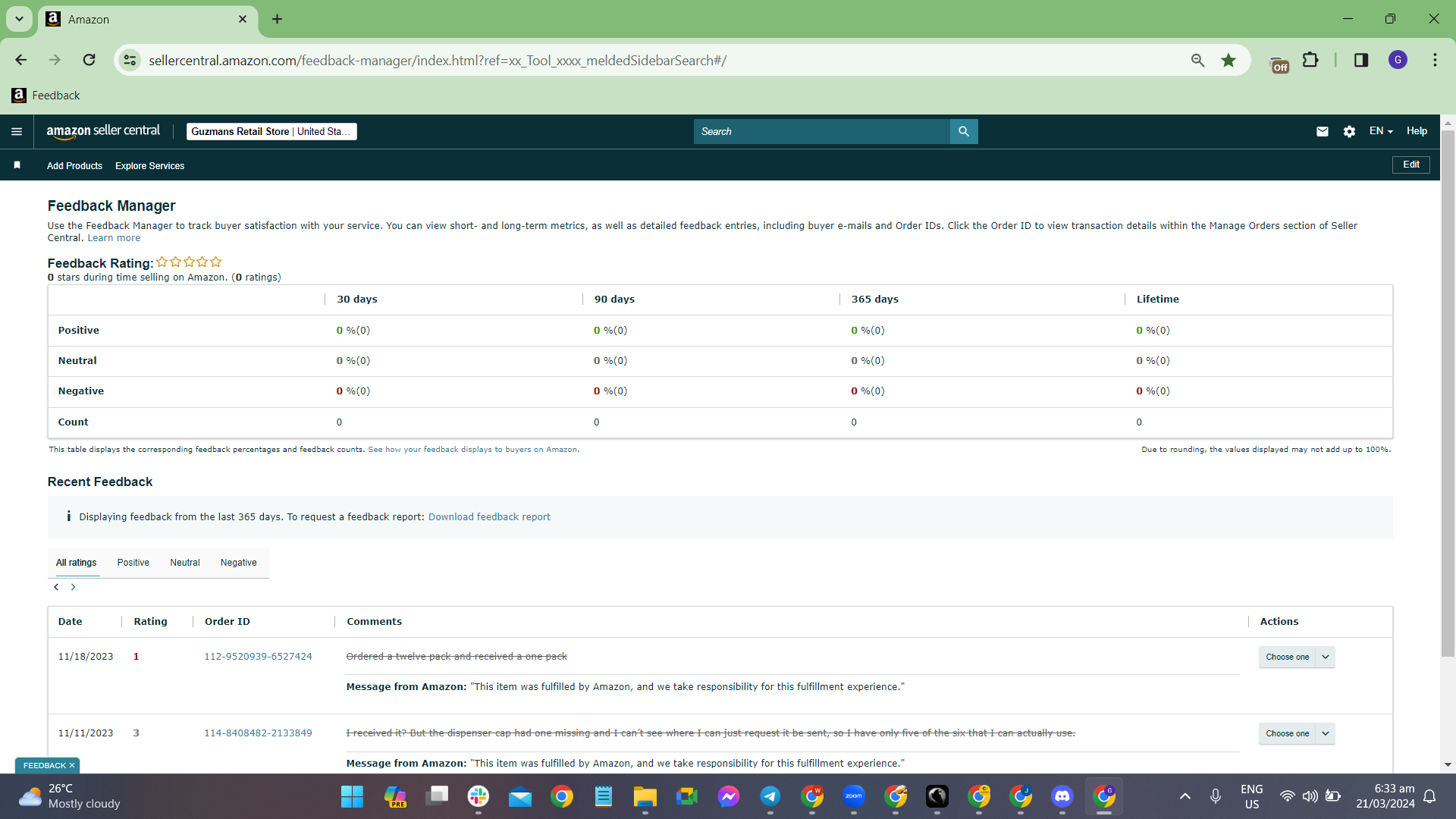
Task: Open Windows Start menu
Action: click(x=353, y=796)
